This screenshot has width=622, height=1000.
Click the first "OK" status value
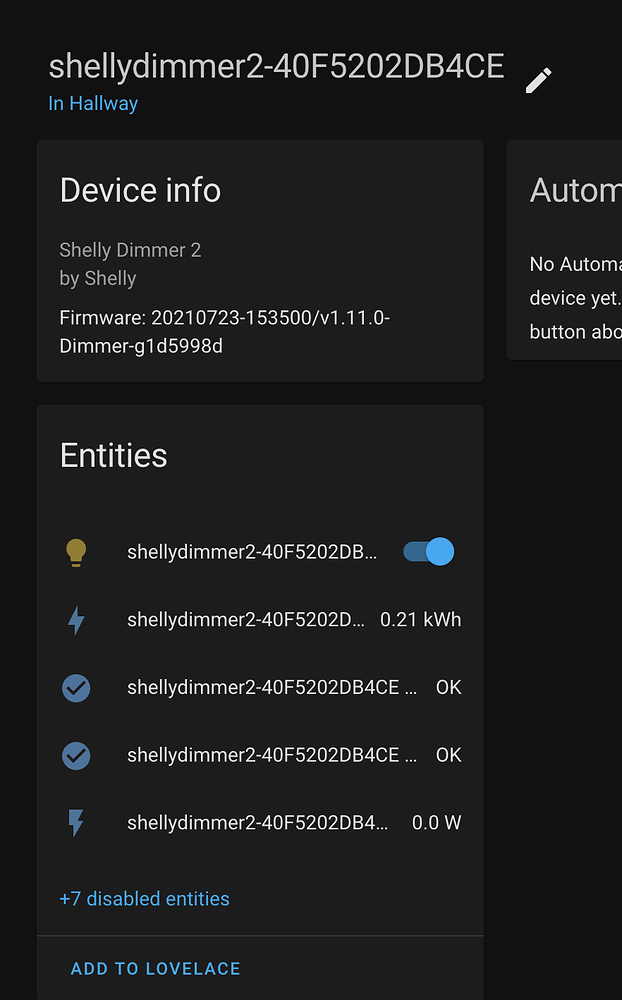pyautogui.click(x=448, y=687)
